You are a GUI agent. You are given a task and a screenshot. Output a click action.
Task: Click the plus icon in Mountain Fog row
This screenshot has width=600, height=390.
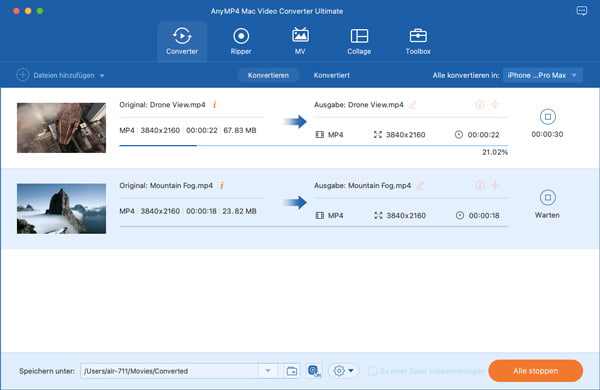495,185
